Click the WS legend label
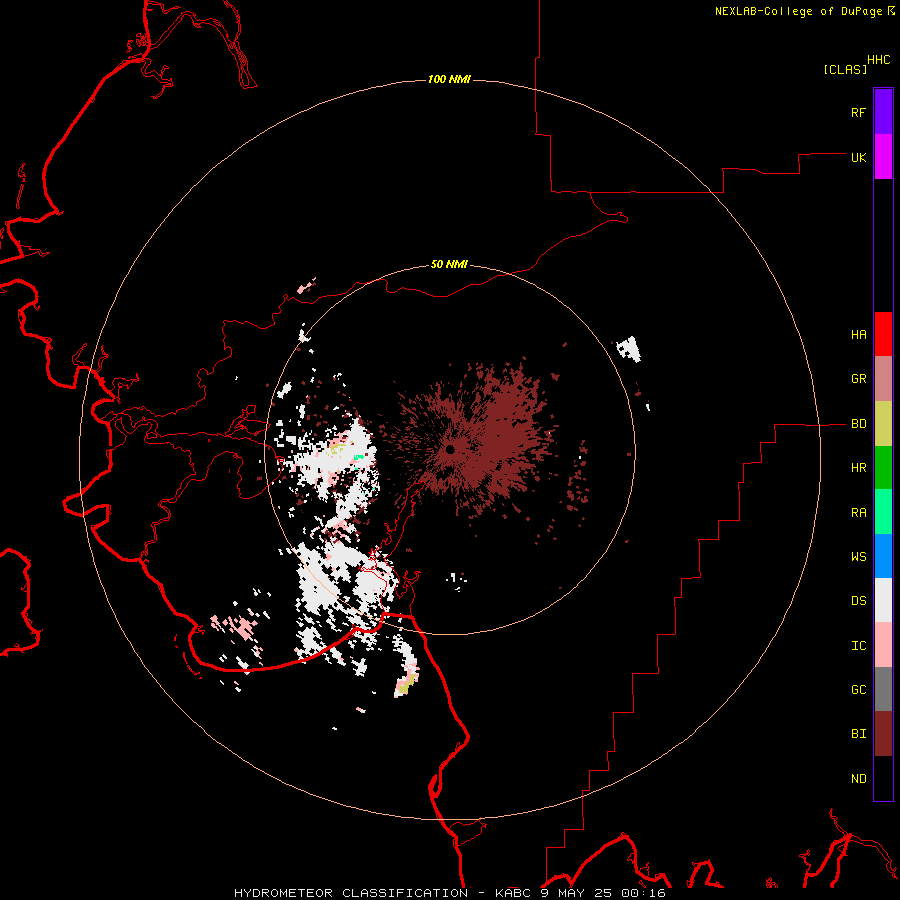Viewport: 900px width, 900px height. 858,556
